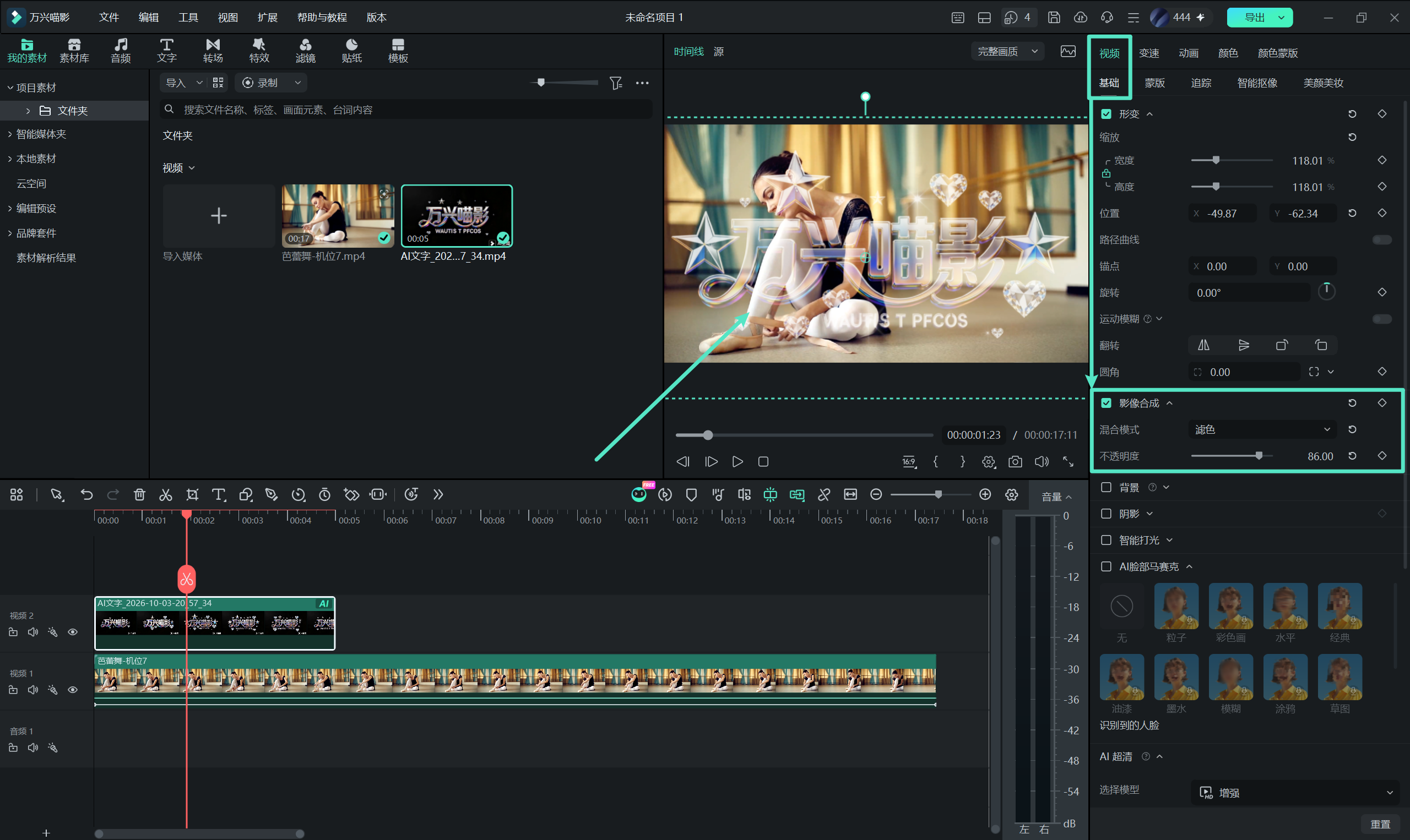Open the 完整画质 quality dropdown

pos(1007,52)
